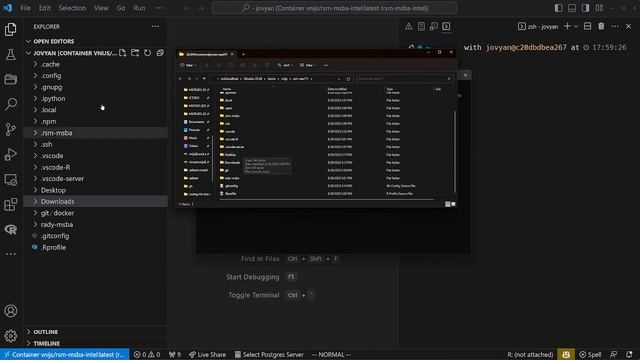Image resolution: width=640 pixels, height=360 pixels.
Task: Toggle the primary side bar layout
Action: pos(558,8)
